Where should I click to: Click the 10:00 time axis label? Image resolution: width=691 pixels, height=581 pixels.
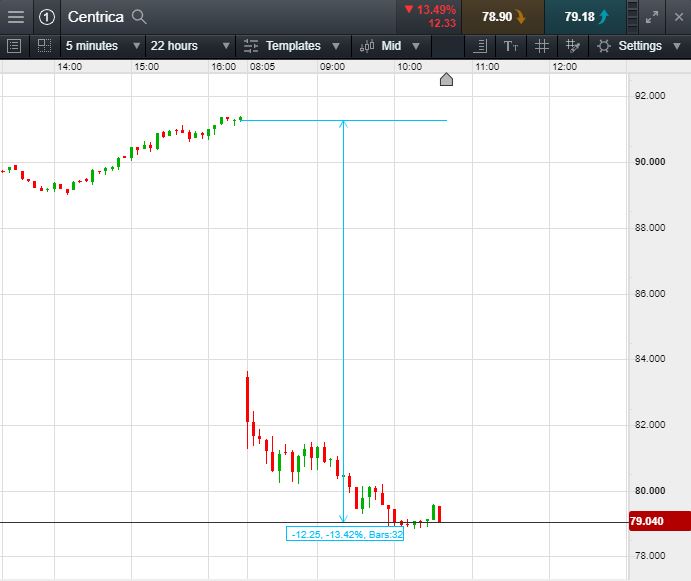pyautogui.click(x=409, y=67)
